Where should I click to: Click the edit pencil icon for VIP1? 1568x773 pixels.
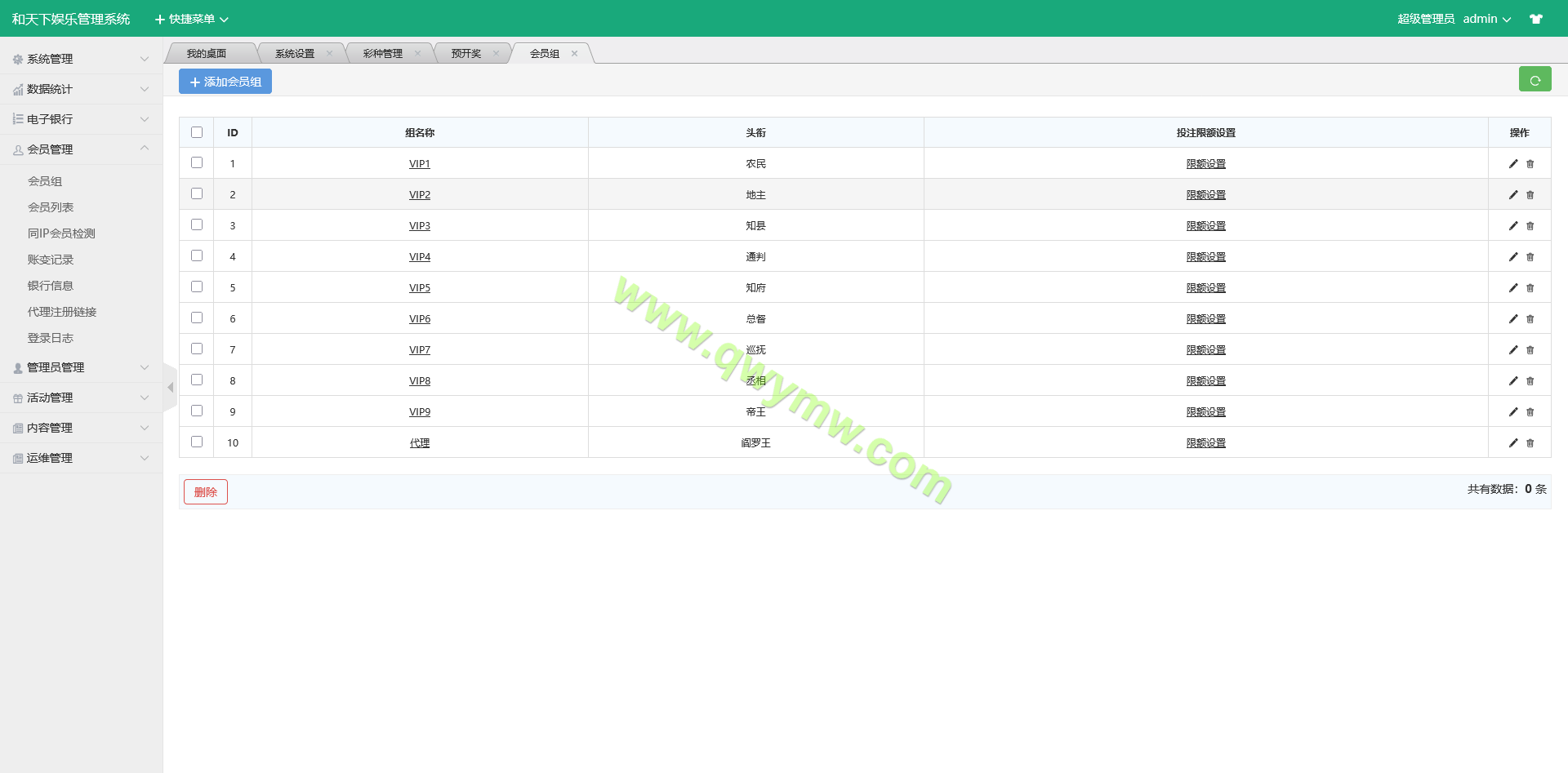coord(1512,164)
